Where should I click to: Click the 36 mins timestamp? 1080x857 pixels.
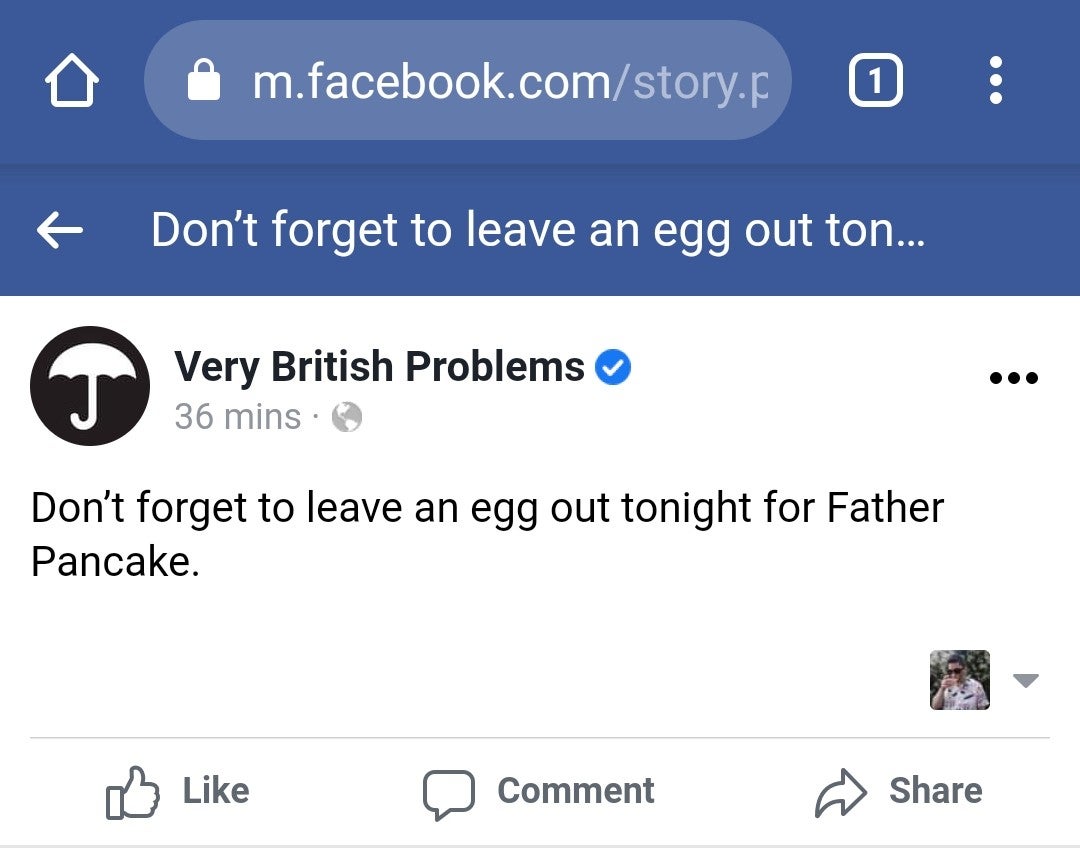pos(237,416)
